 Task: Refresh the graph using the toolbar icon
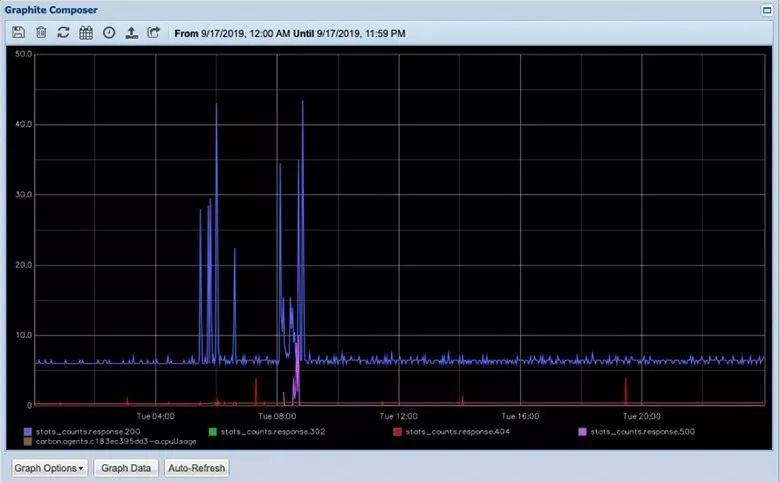[x=63, y=33]
